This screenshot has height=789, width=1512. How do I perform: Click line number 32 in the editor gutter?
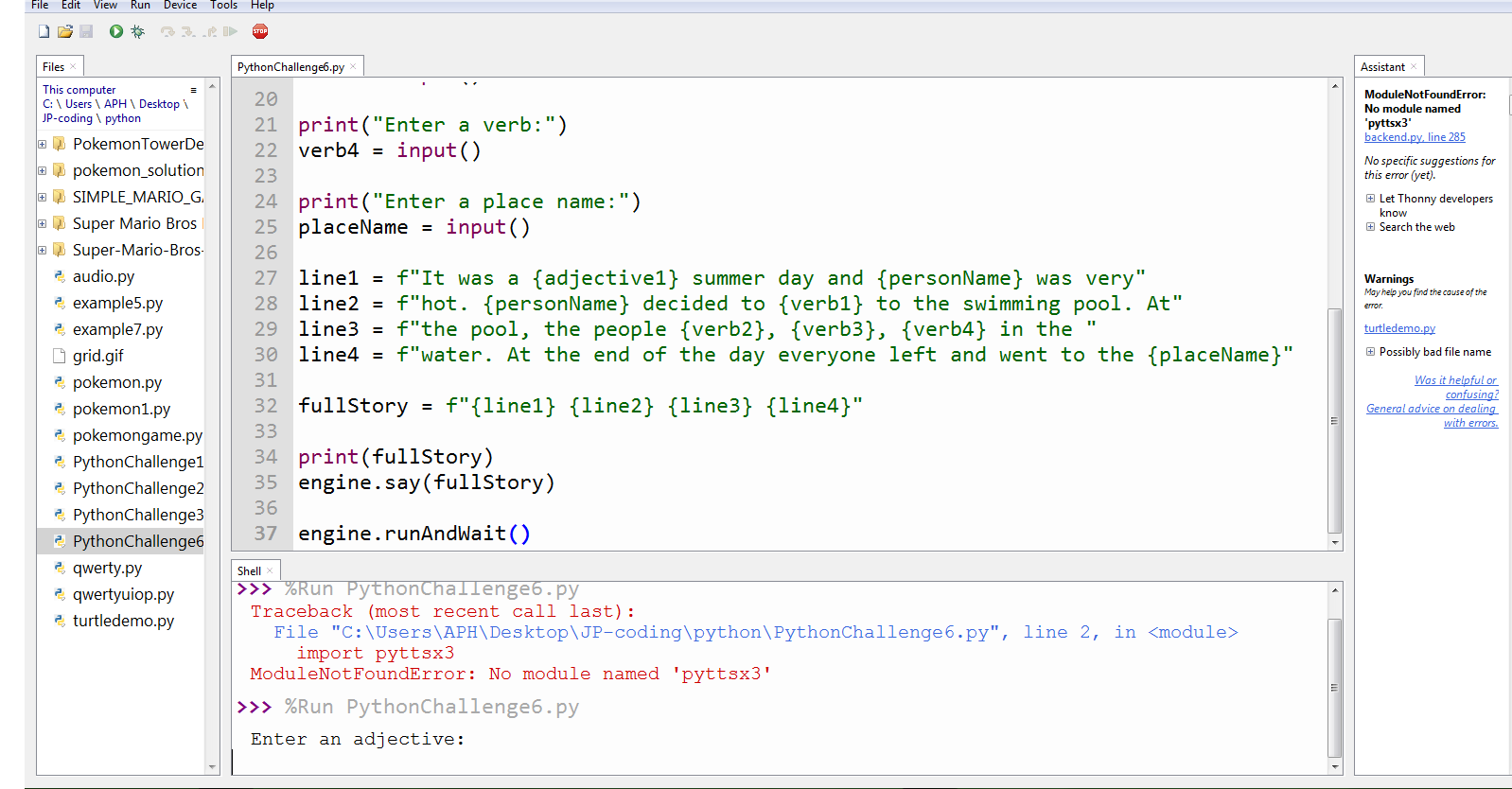266,406
